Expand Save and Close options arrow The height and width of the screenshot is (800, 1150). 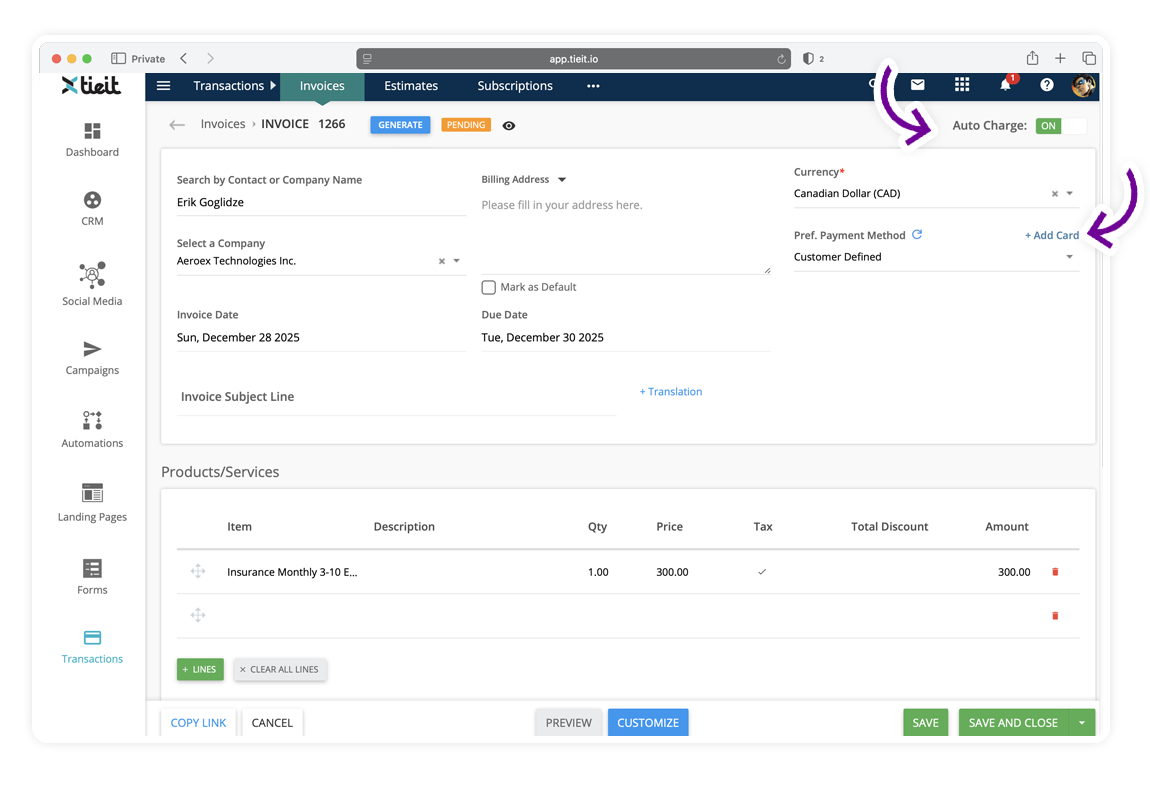coord(1082,722)
